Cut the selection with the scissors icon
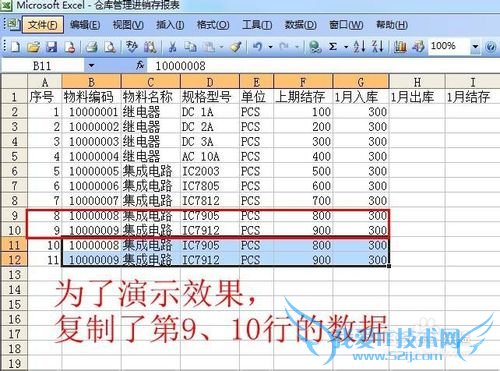 click(x=172, y=47)
